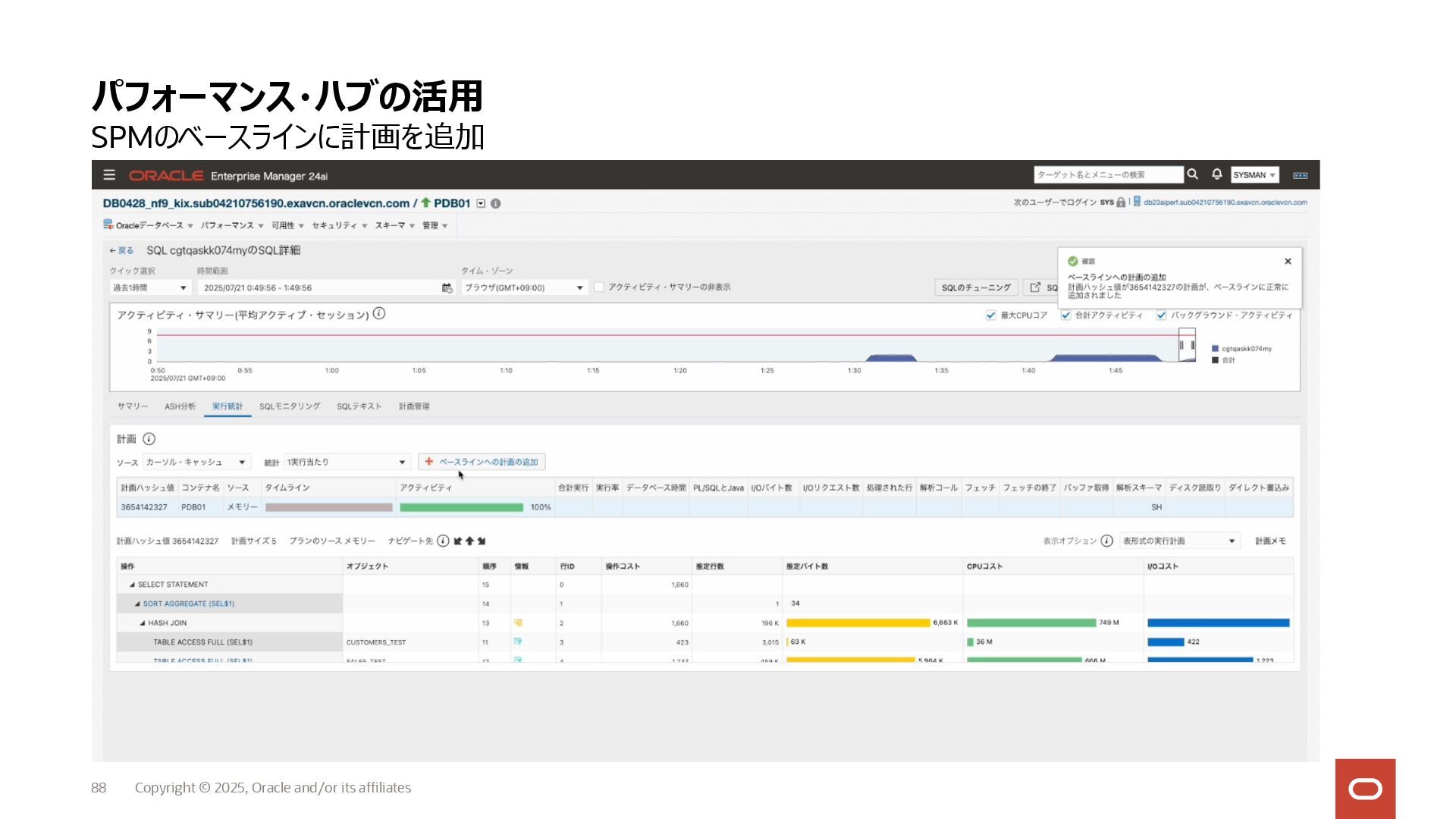The height and width of the screenshot is (819, 1456).
Task: Click the down-right navigation arrow icon
Action: pyautogui.click(x=482, y=541)
